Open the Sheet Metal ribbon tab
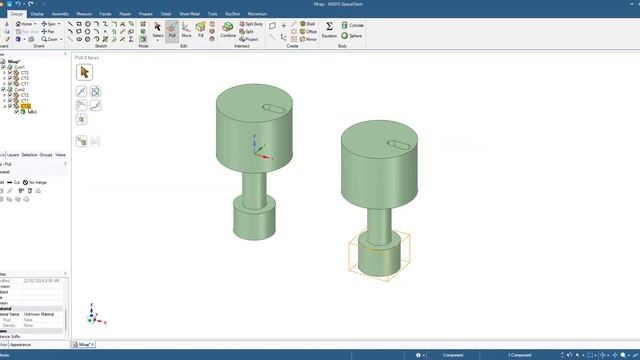The height and width of the screenshot is (360, 640). pyautogui.click(x=189, y=14)
